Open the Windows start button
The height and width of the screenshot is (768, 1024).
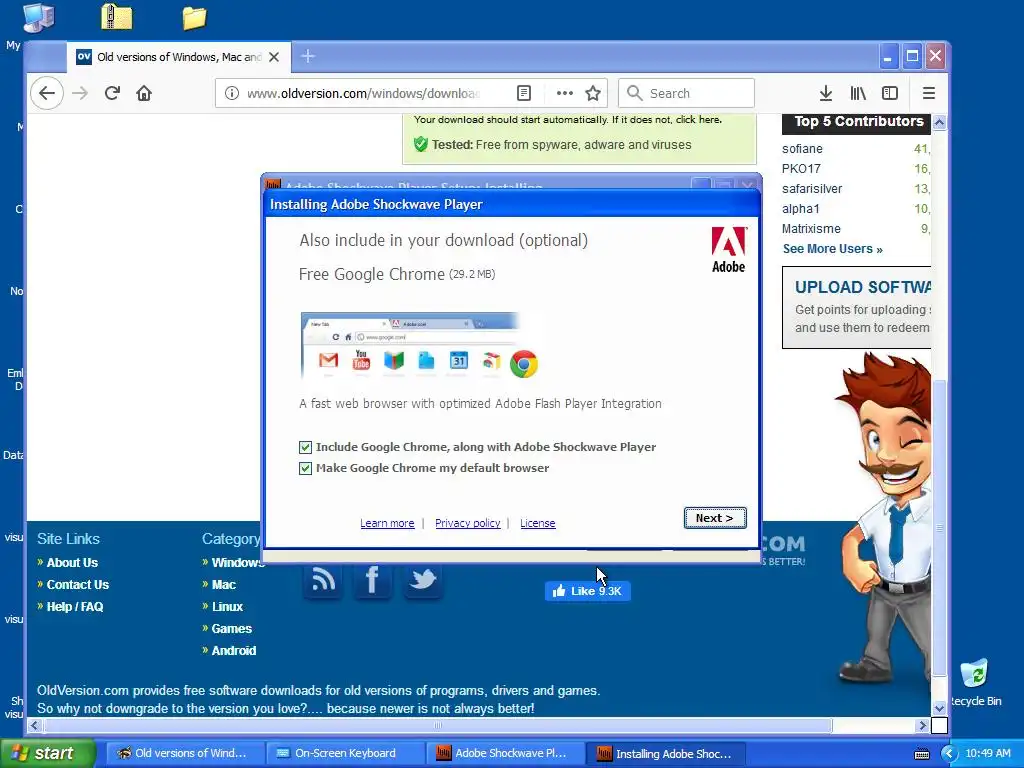point(47,753)
